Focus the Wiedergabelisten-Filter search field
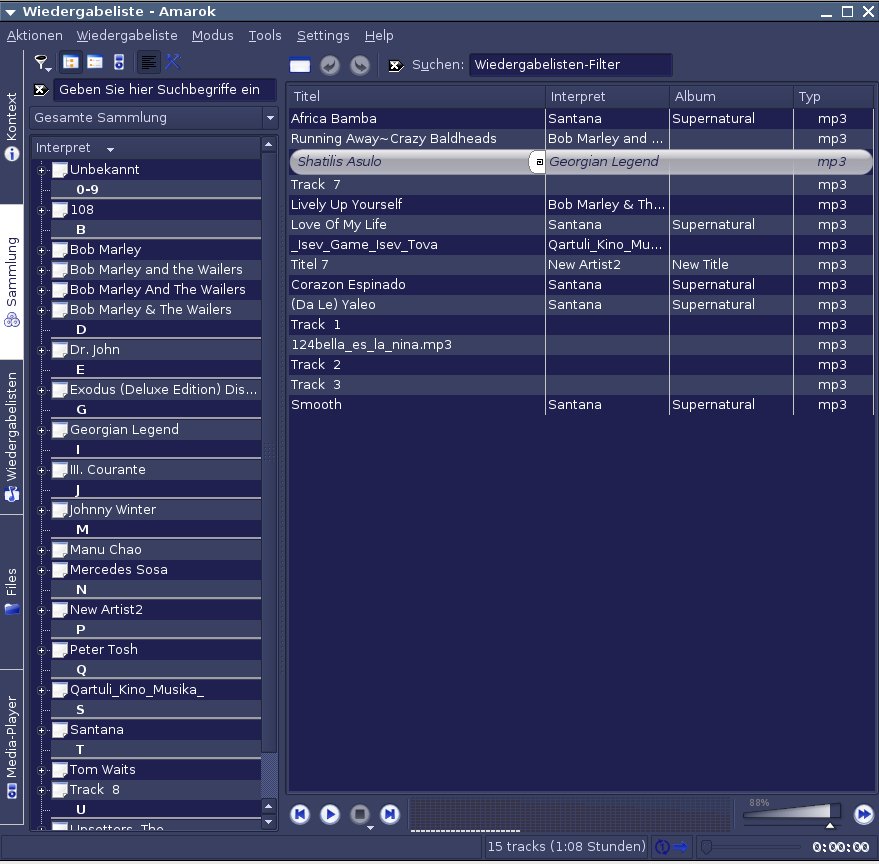 pos(571,65)
